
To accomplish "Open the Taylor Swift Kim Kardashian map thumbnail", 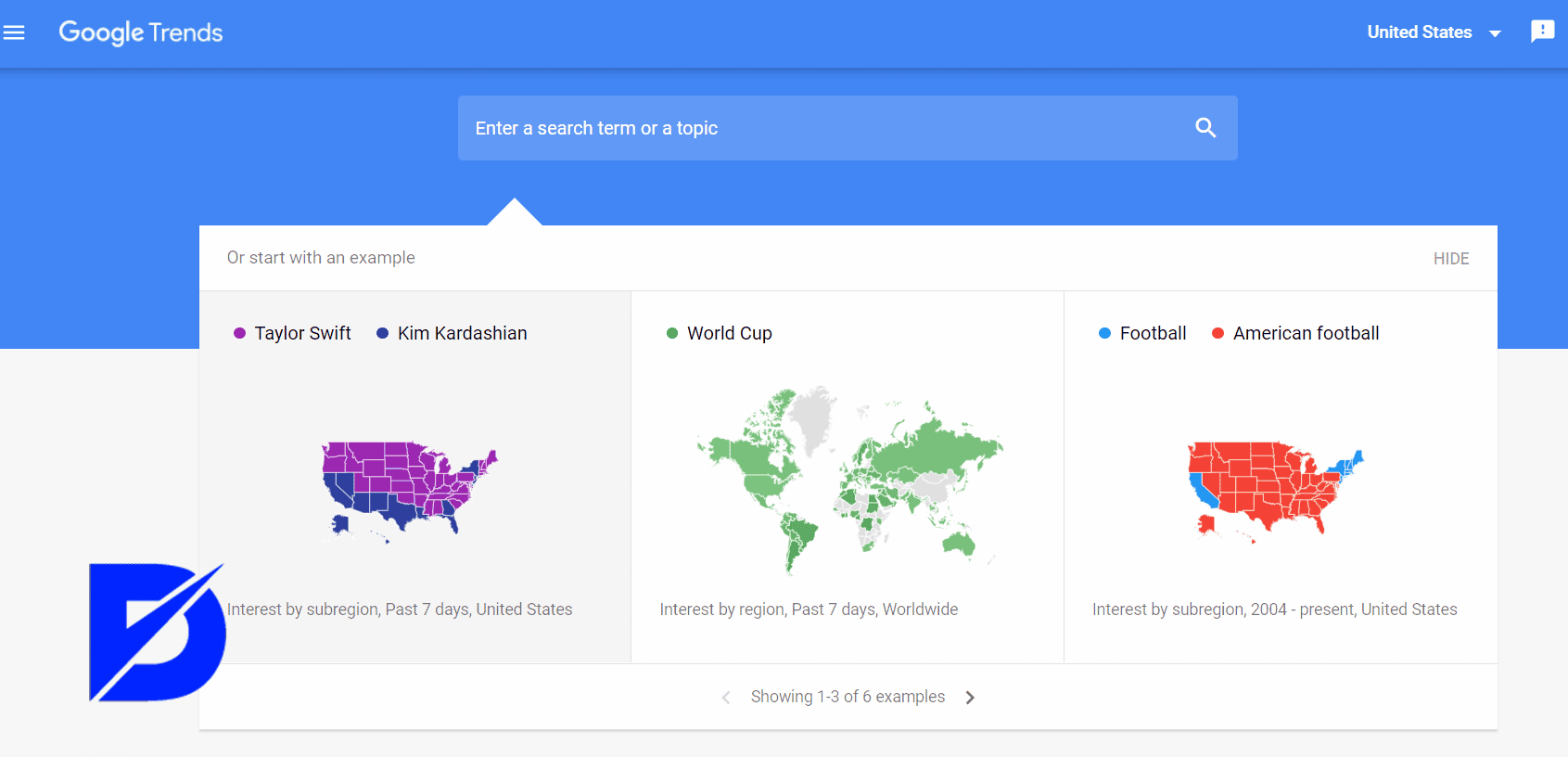I will point(410,490).
